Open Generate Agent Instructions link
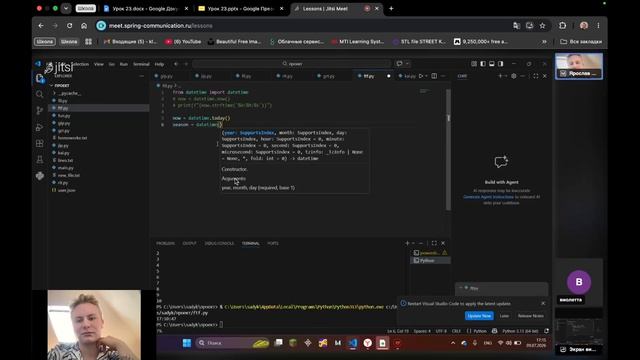 pyautogui.click(x=488, y=197)
